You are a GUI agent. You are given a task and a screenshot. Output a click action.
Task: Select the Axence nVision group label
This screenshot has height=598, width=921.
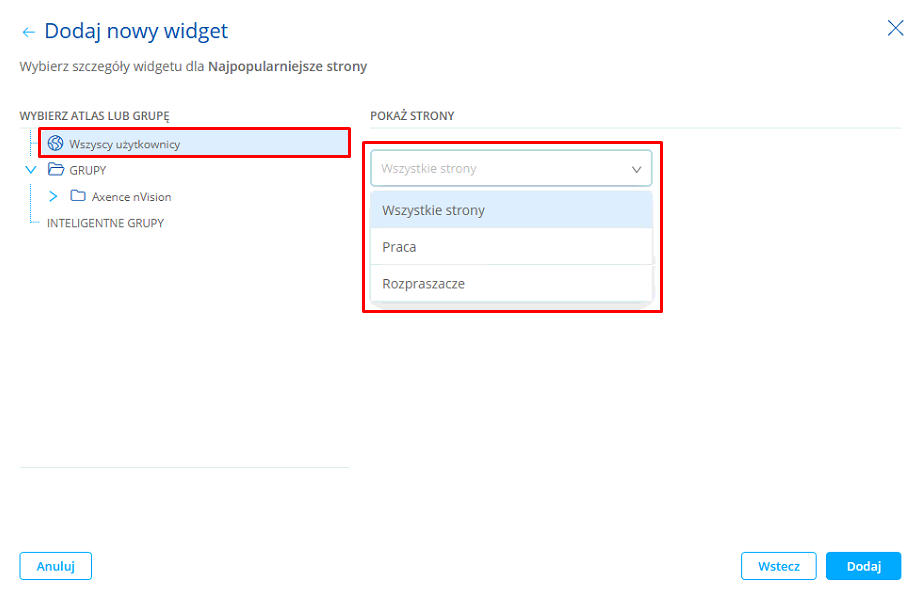[131, 197]
